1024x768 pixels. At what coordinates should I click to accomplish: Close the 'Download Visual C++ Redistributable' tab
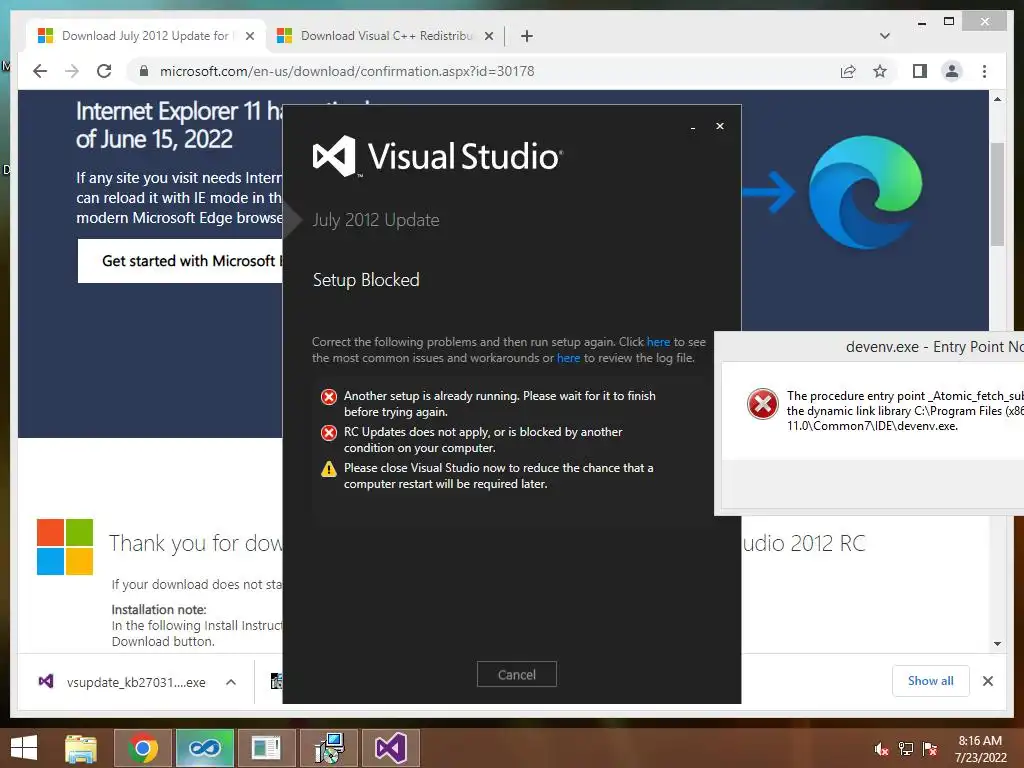[x=488, y=36]
